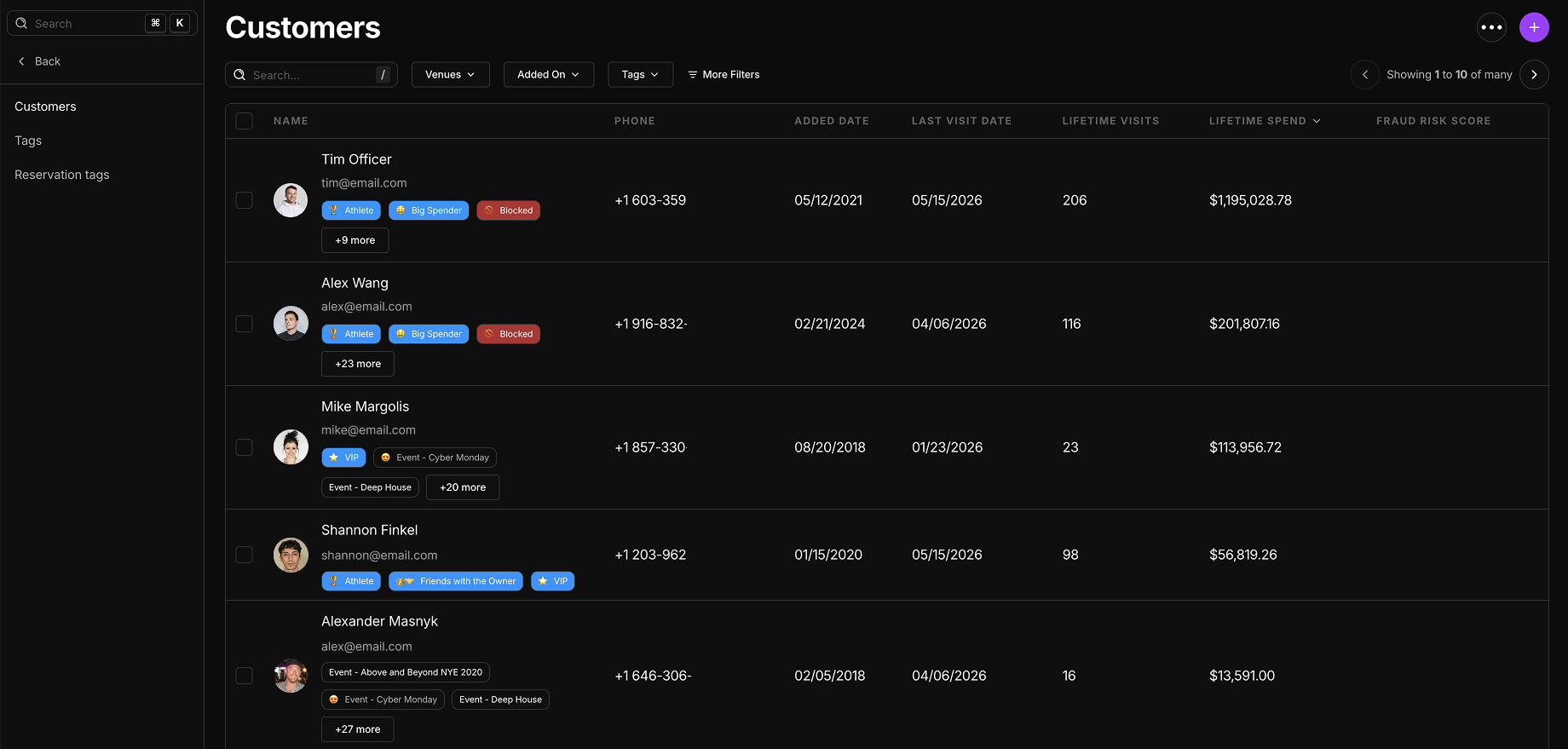Toggle the select-all customers checkbox
This screenshot has width=1568, height=749.
pos(245,121)
